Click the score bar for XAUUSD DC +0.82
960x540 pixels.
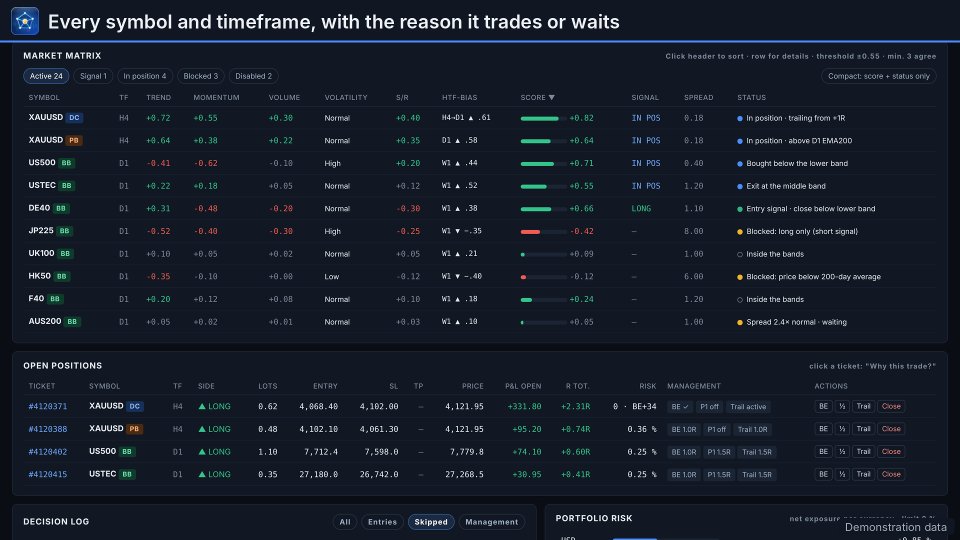click(x=543, y=118)
